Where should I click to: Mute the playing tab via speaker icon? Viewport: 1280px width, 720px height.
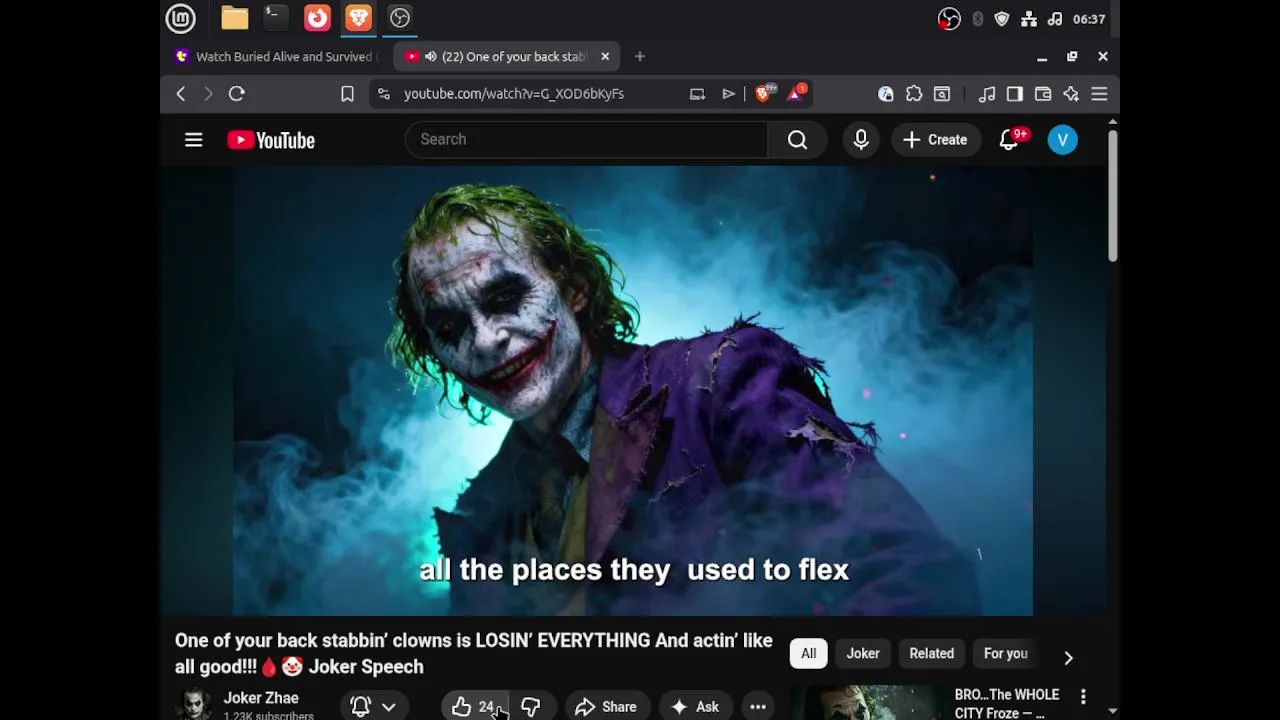430,57
